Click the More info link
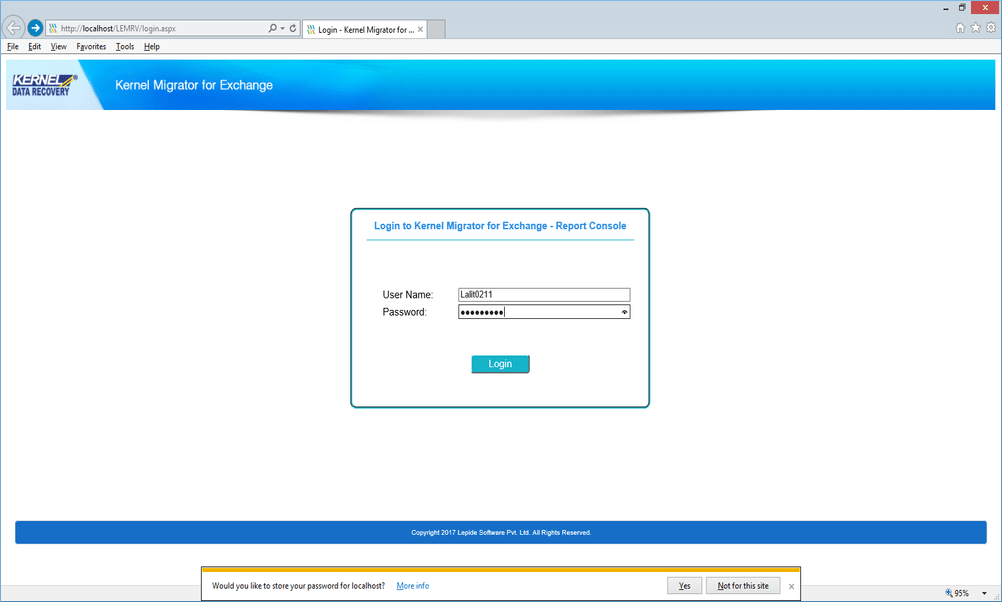The height and width of the screenshot is (602, 1002). click(x=413, y=586)
